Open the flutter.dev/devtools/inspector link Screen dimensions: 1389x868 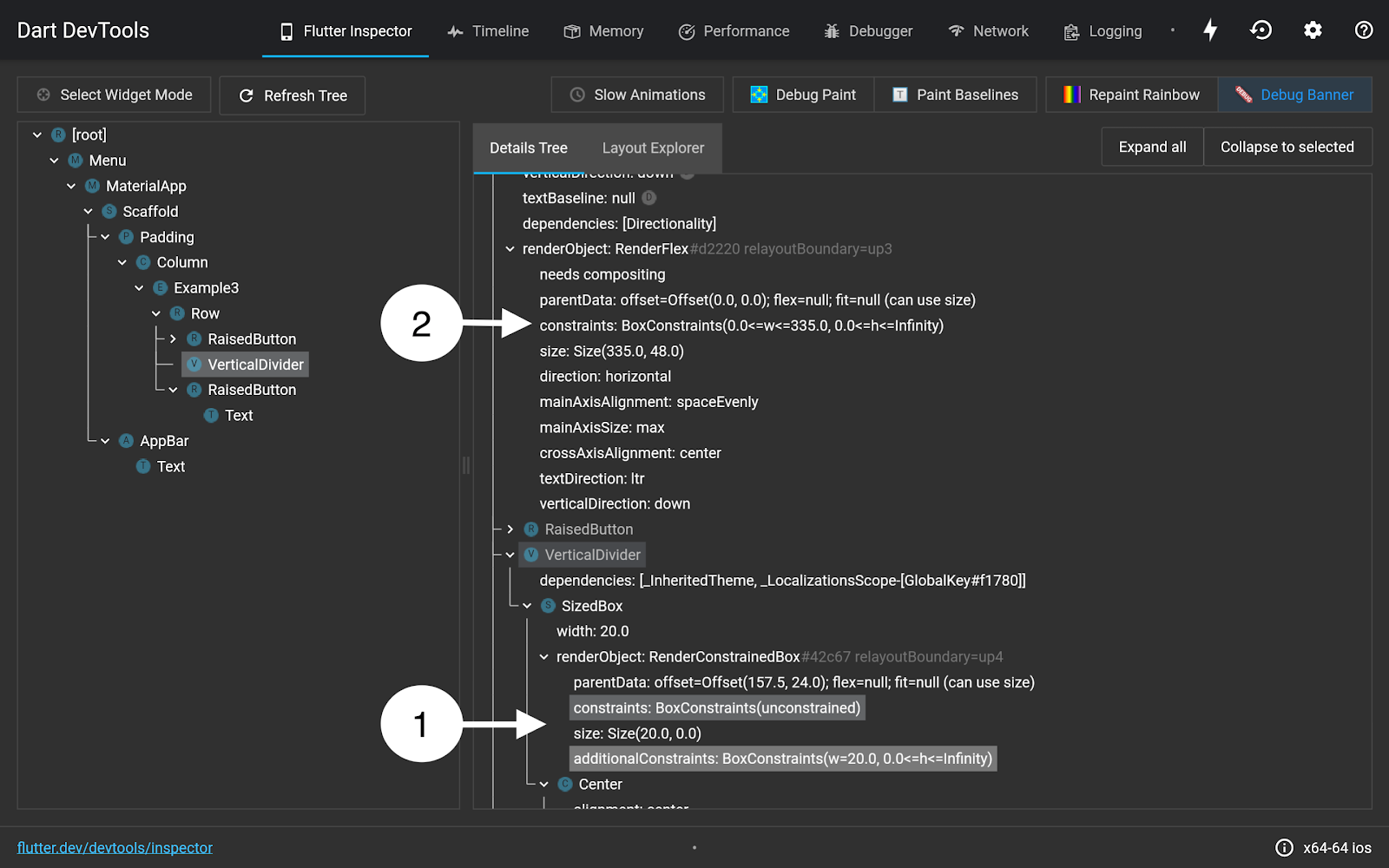pos(115,848)
